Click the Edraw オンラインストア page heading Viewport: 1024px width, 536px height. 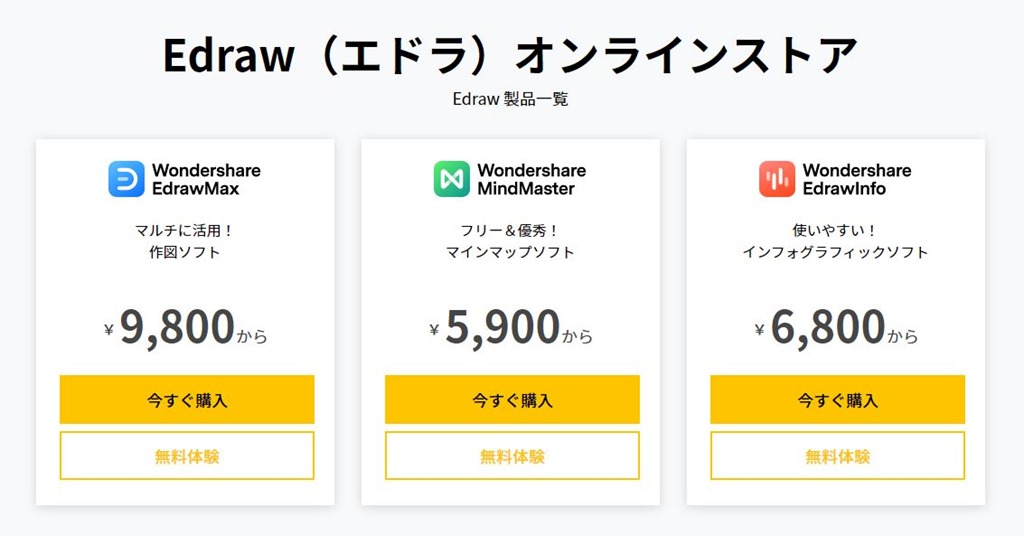[x=510, y=55]
